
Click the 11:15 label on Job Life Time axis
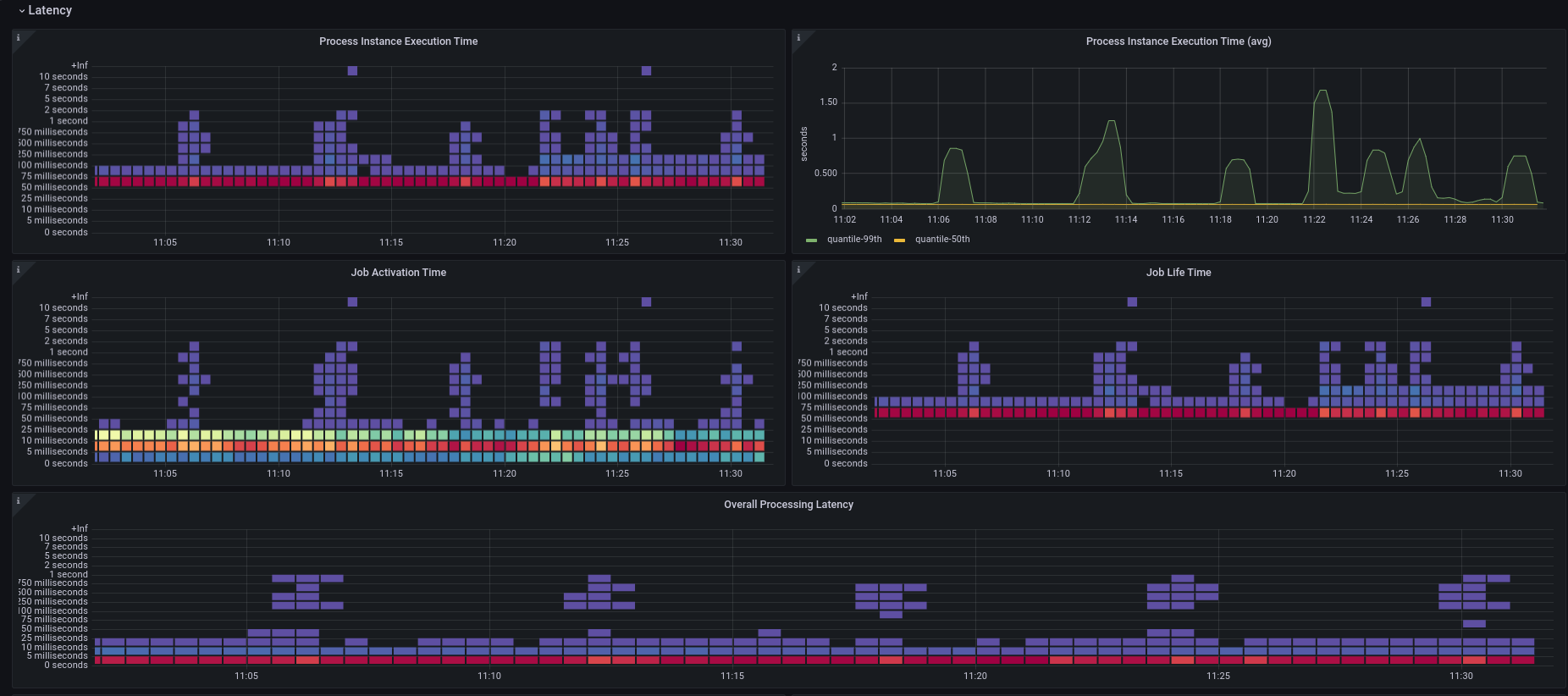pyautogui.click(x=1171, y=474)
